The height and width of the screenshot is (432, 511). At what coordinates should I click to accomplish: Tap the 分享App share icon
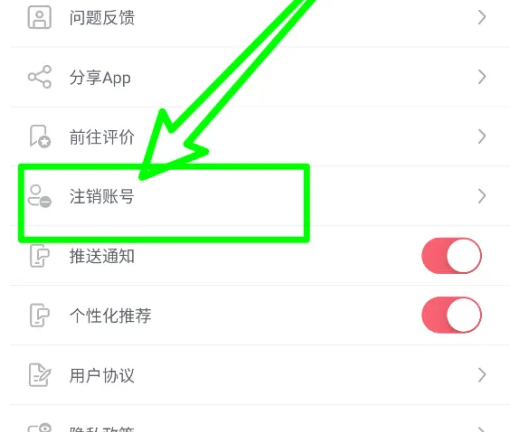[40, 77]
